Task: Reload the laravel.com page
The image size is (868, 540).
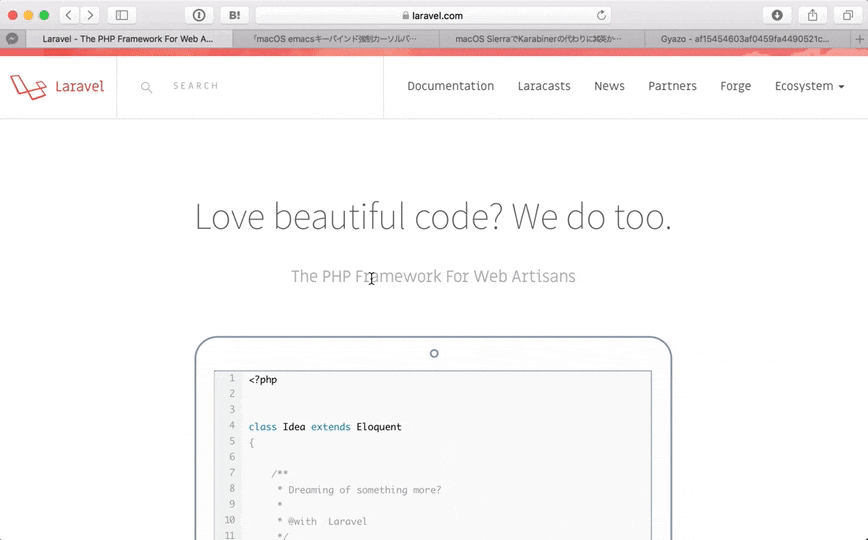Action: pyautogui.click(x=601, y=16)
